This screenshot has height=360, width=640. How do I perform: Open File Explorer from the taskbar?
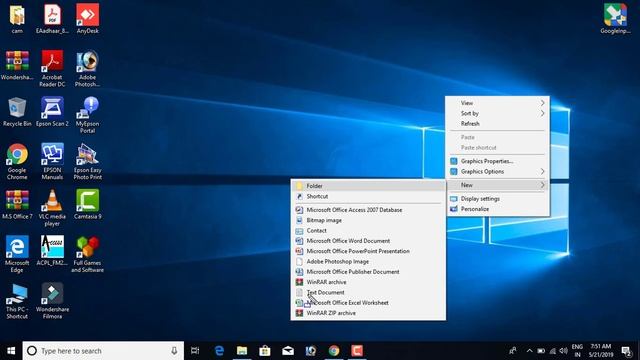coord(242,351)
